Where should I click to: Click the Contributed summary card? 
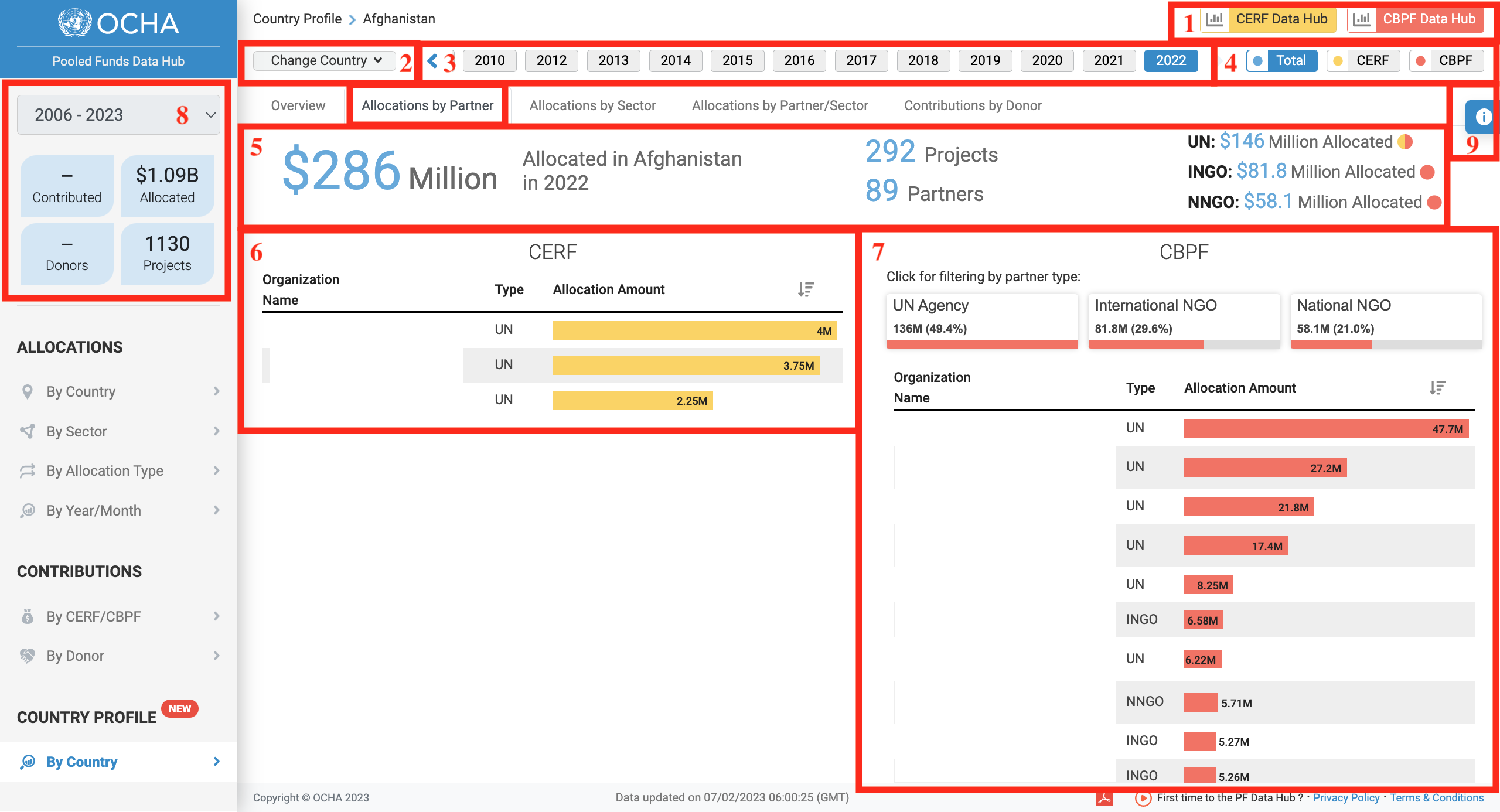[x=67, y=185]
